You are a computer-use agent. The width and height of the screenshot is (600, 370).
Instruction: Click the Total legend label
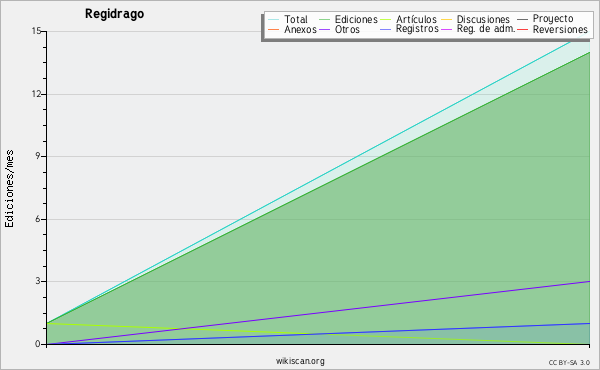(296, 19)
